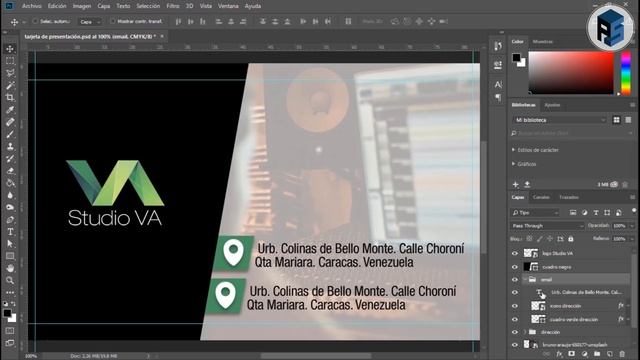The width and height of the screenshot is (640, 360).
Task: Collapse the email layer group
Action: pos(525,280)
